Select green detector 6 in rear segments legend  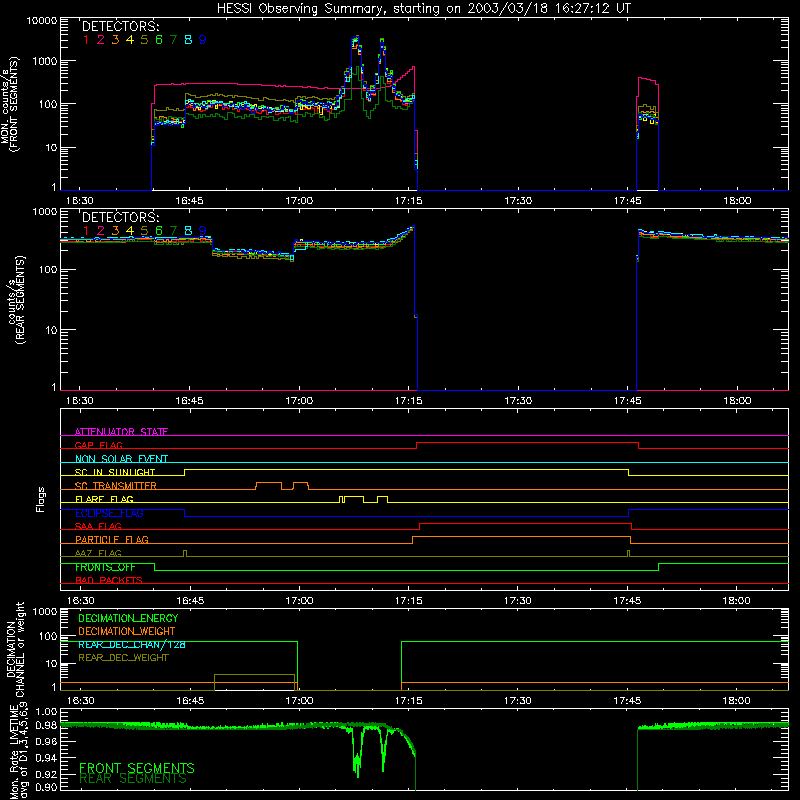coord(159,231)
